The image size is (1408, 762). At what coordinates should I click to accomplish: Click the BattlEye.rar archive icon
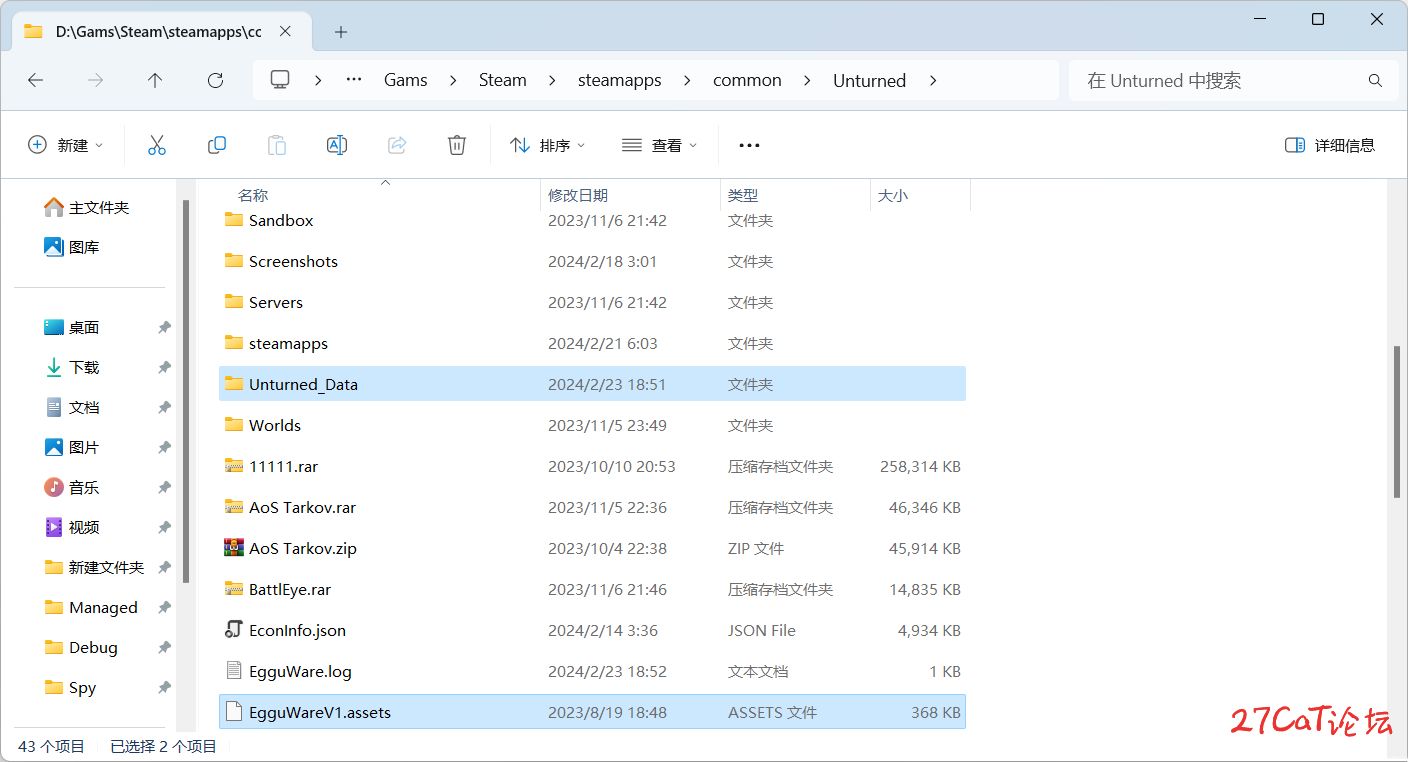(234, 589)
